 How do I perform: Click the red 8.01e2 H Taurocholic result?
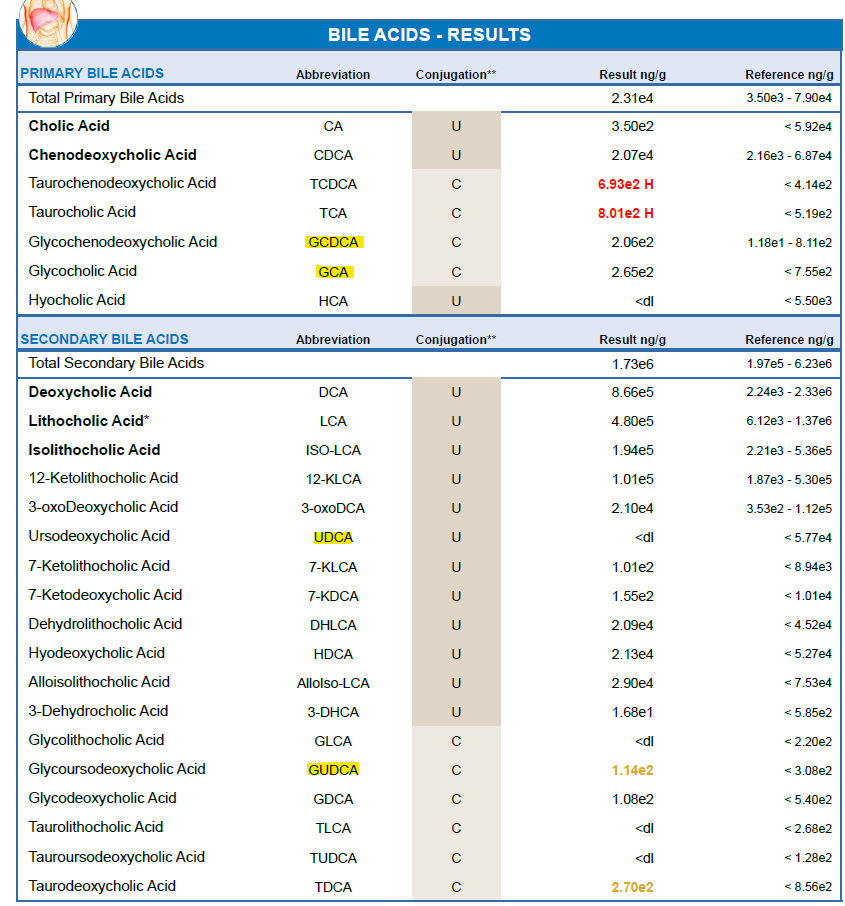pos(625,213)
